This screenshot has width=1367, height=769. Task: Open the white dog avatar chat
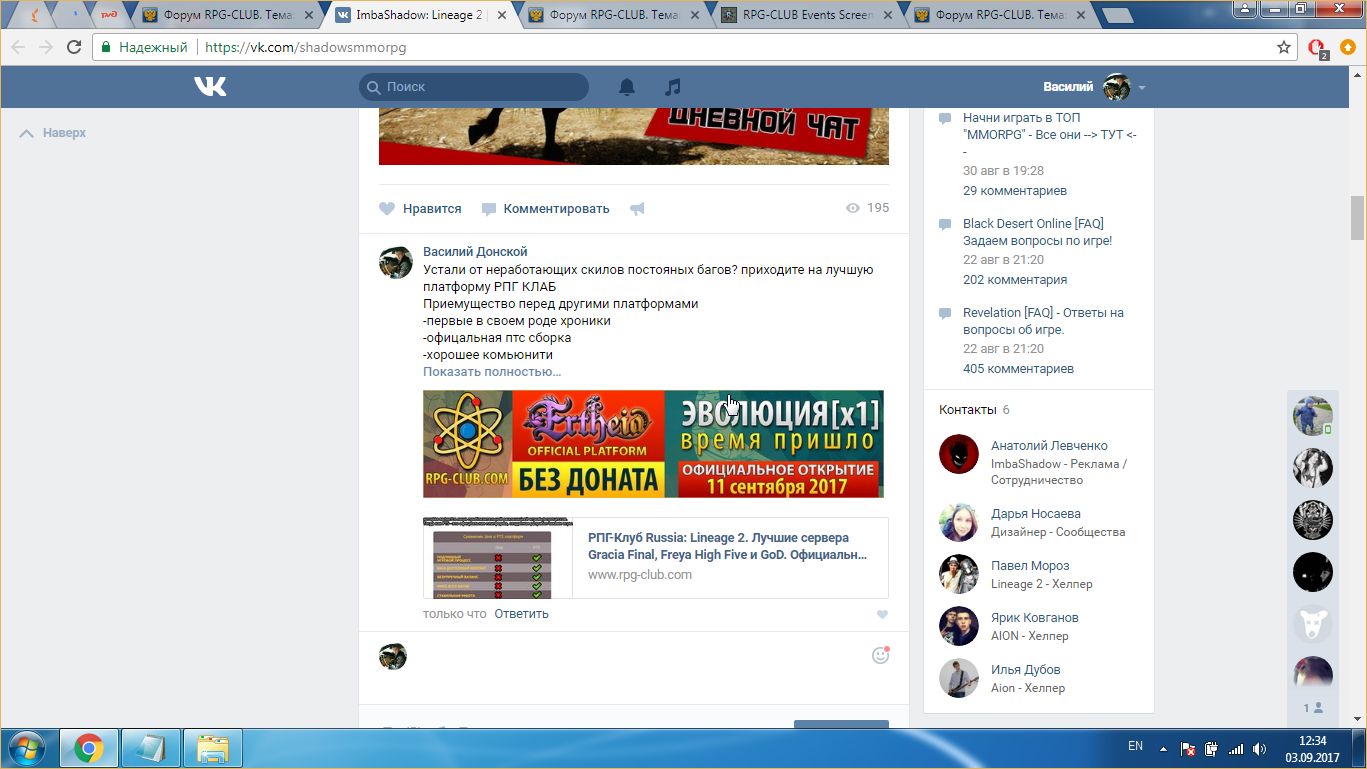(1312, 624)
